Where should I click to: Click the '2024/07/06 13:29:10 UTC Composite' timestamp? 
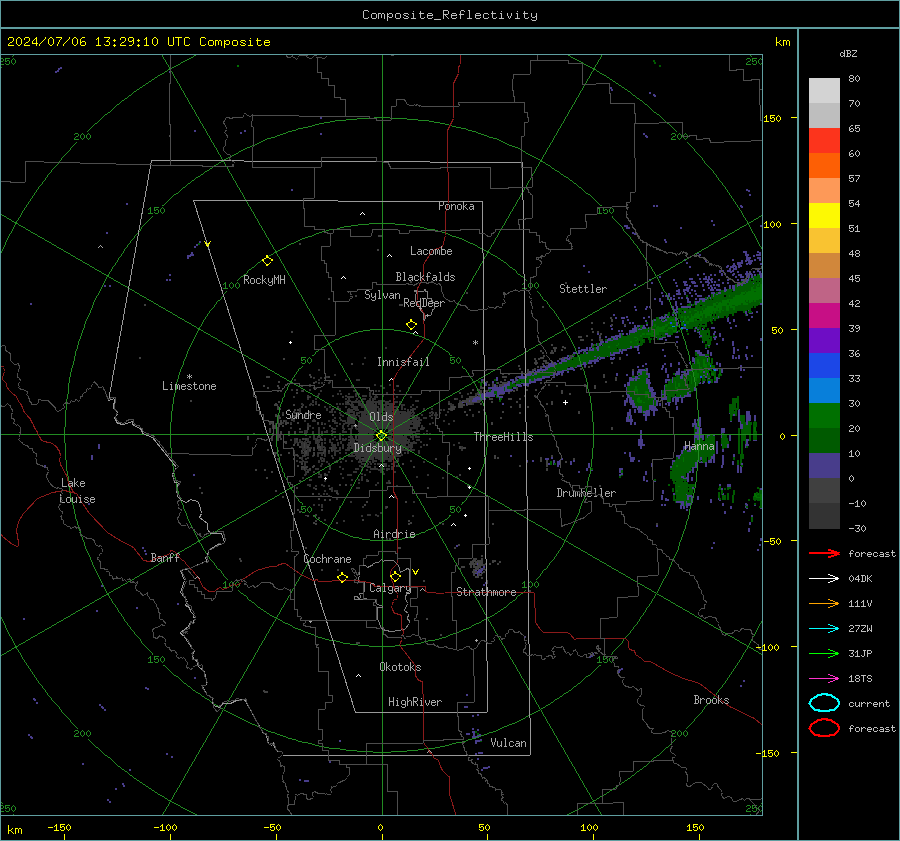point(139,42)
